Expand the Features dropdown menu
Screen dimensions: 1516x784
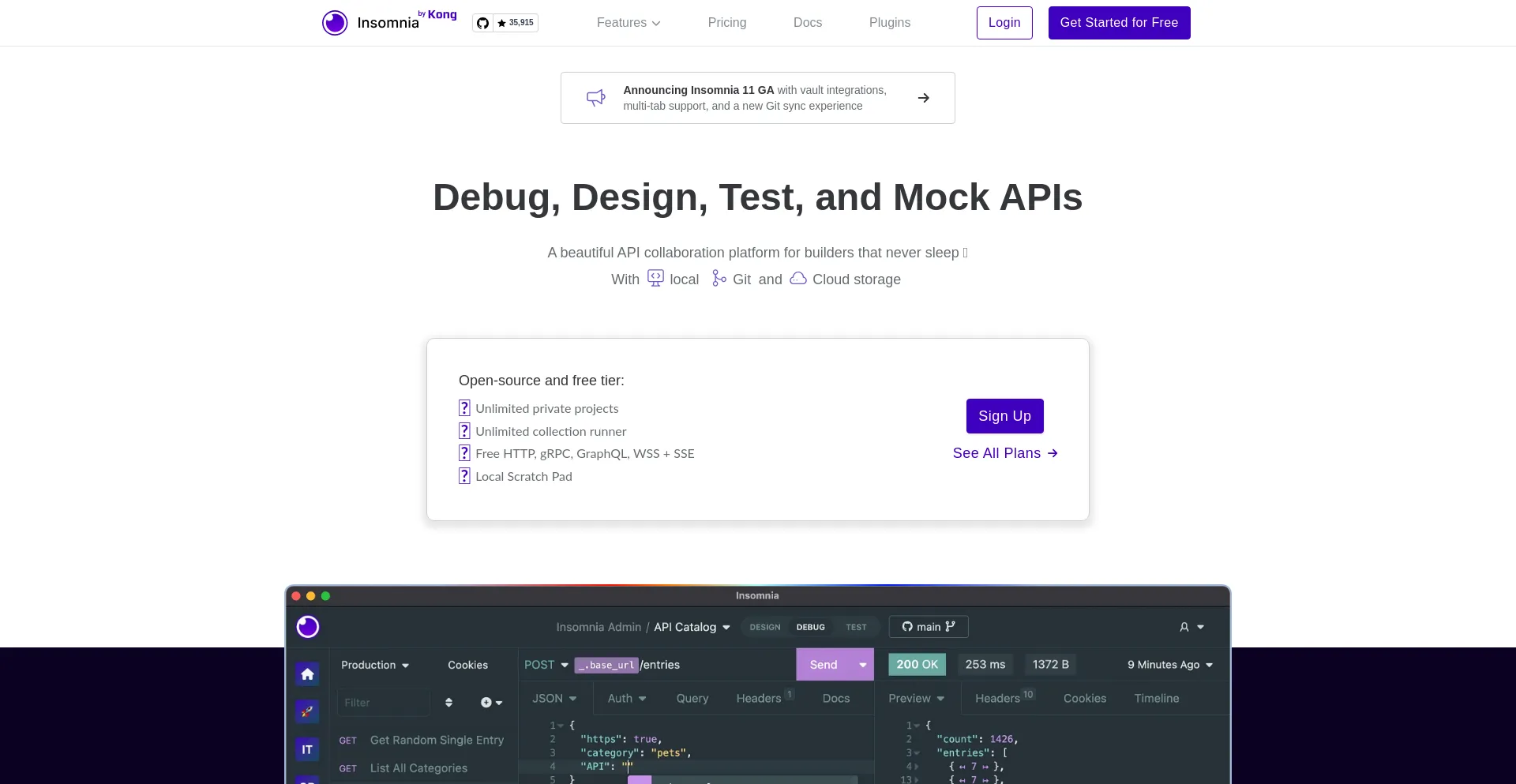click(629, 23)
